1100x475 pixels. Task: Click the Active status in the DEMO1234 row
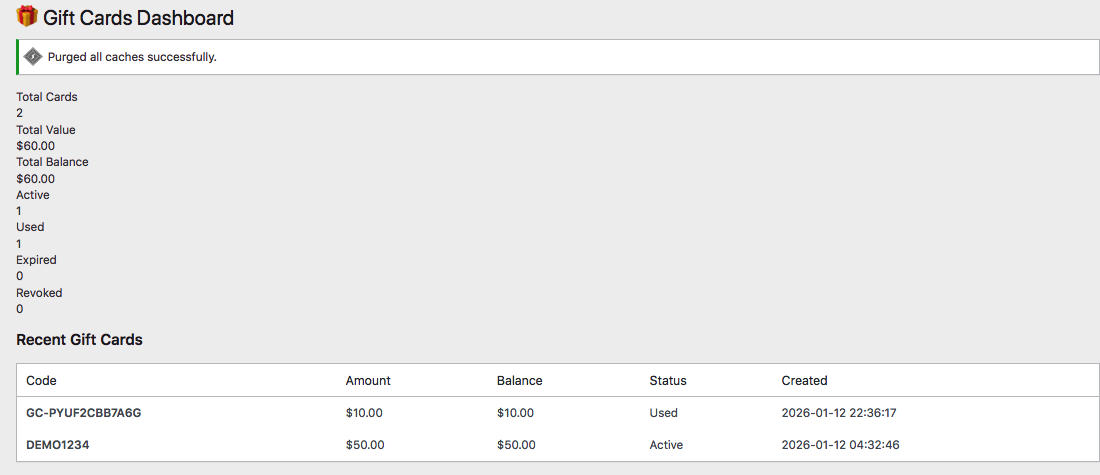coord(666,445)
